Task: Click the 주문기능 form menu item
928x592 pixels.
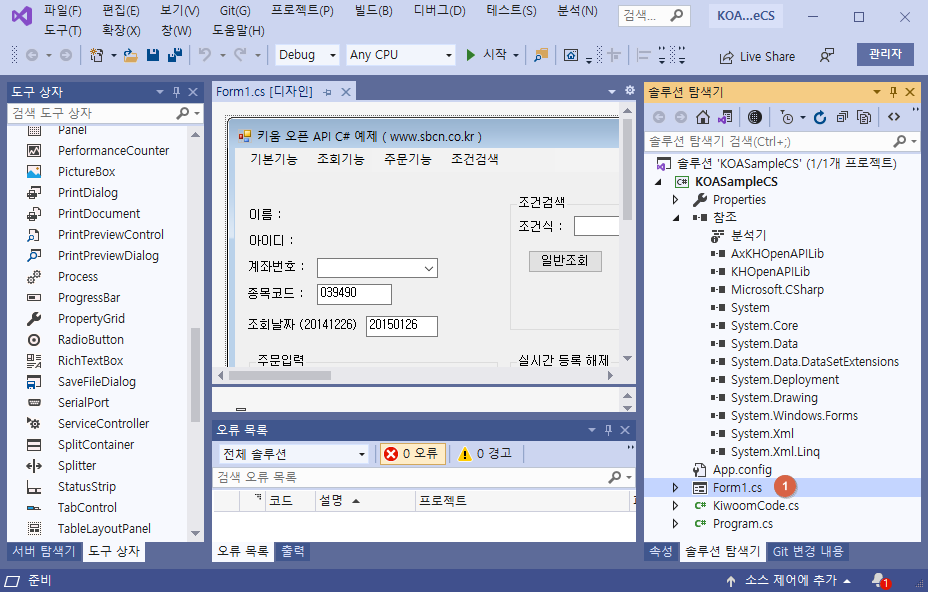Action: point(408,159)
